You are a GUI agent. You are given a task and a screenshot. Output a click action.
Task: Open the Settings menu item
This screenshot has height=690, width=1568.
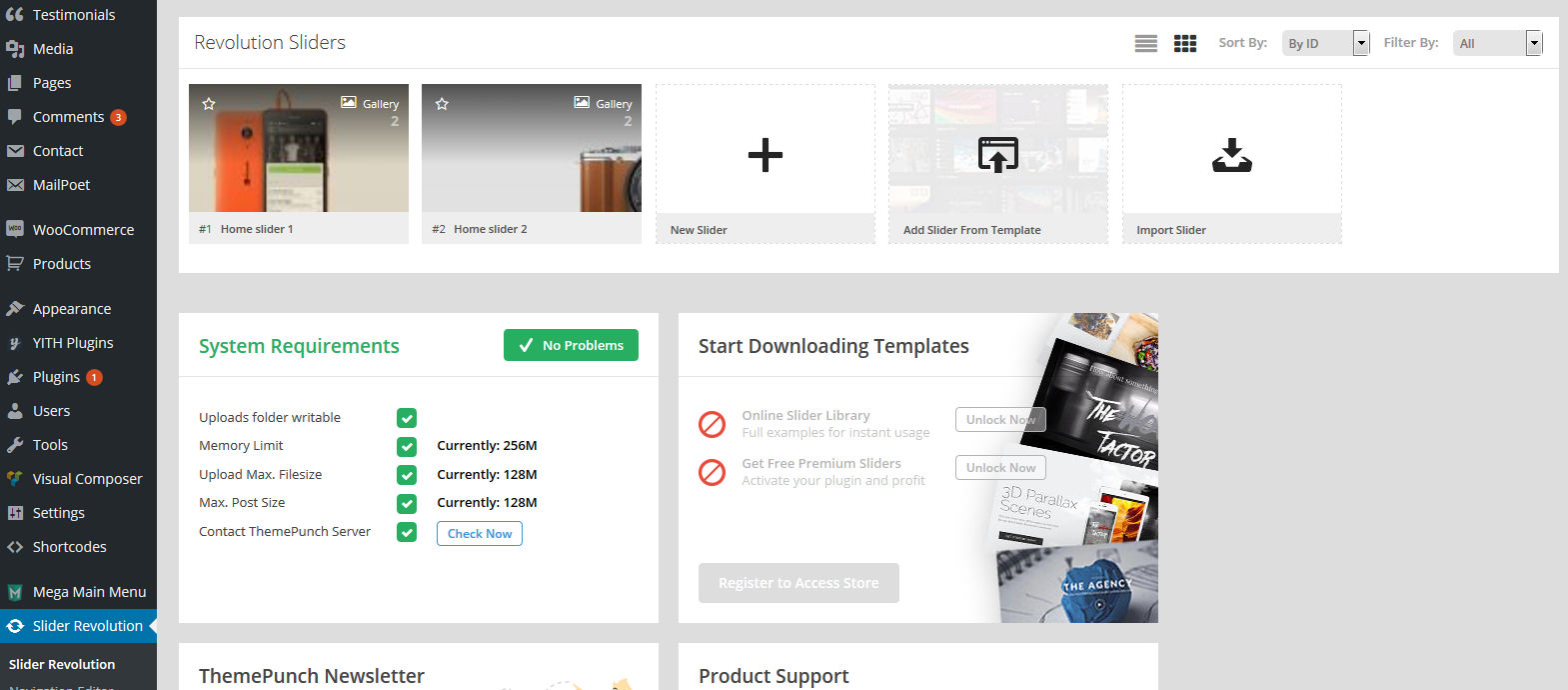pyautogui.click(x=78, y=513)
